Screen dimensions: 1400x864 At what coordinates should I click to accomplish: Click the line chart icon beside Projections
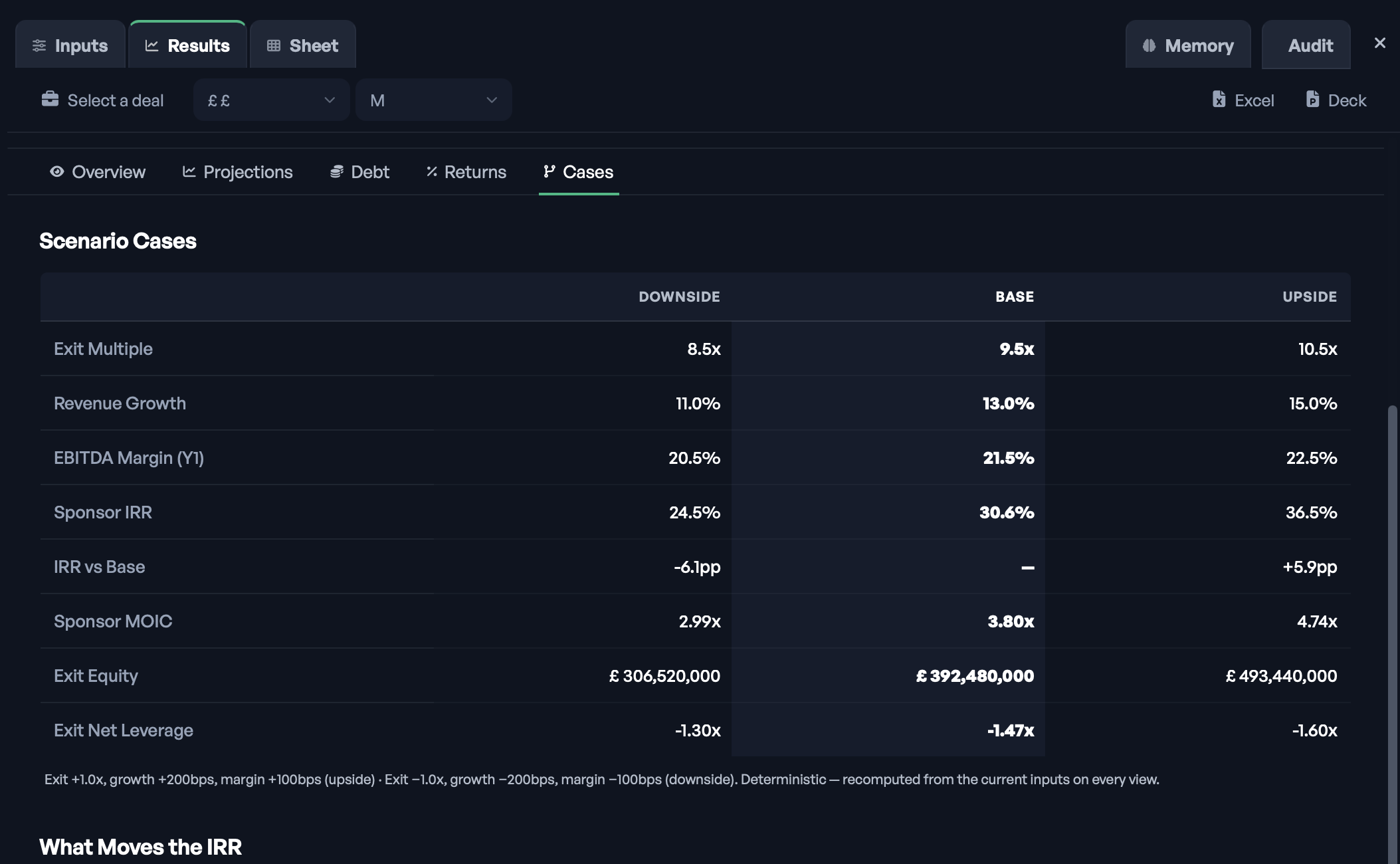[x=189, y=171]
